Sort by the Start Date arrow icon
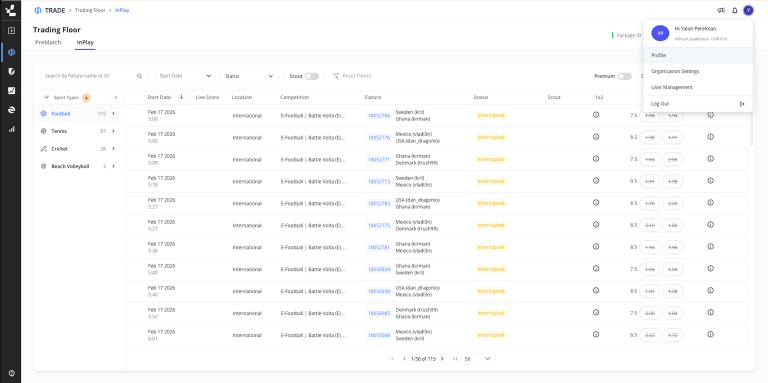 coord(182,97)
